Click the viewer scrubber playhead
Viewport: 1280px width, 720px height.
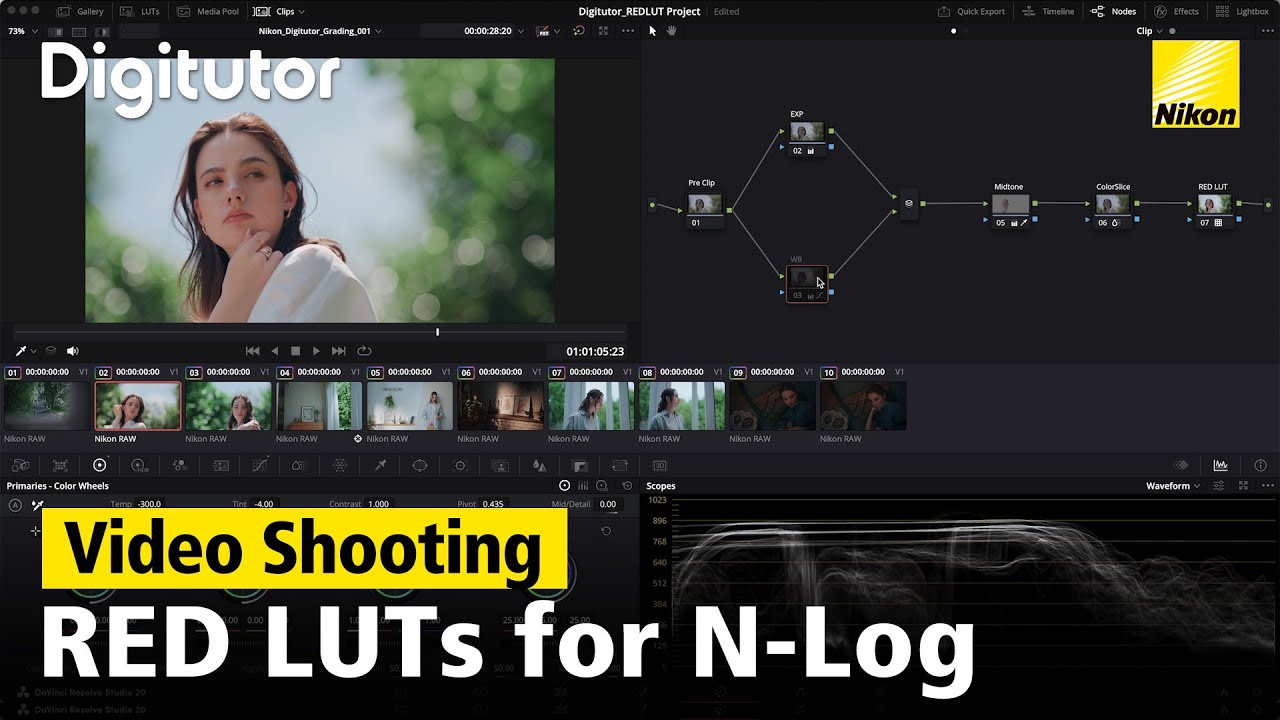[437, 332]
